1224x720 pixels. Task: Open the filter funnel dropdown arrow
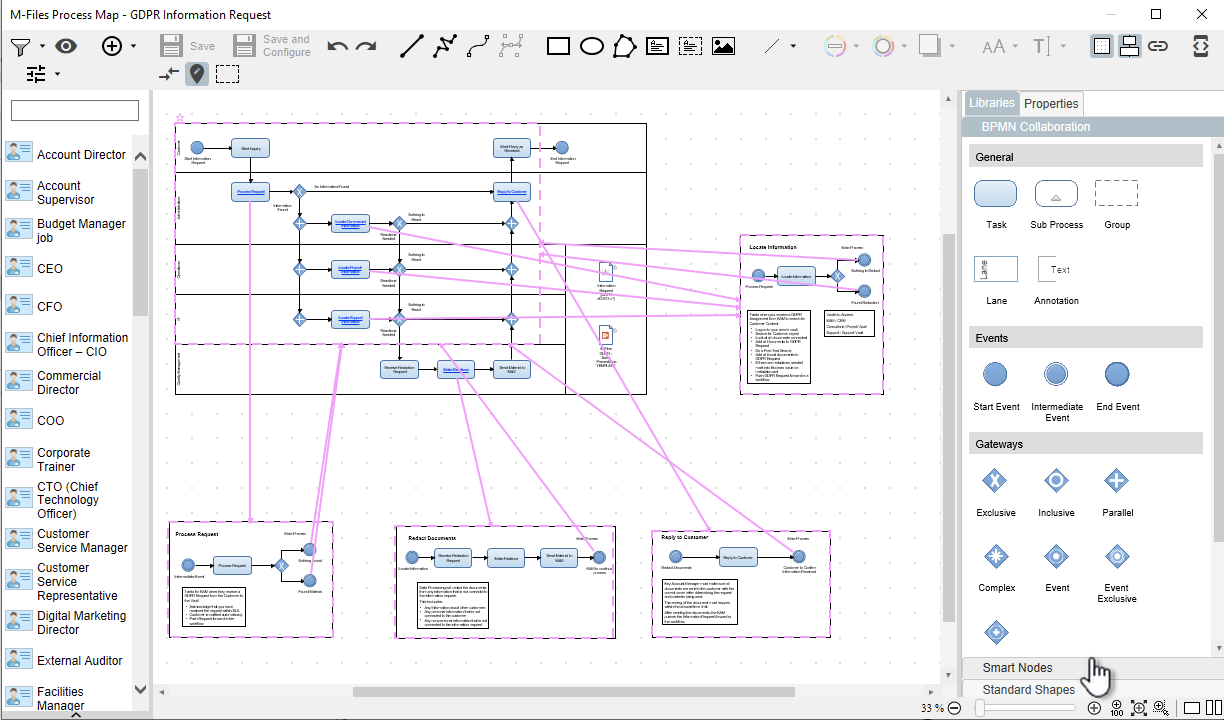(x=42, y=46)
